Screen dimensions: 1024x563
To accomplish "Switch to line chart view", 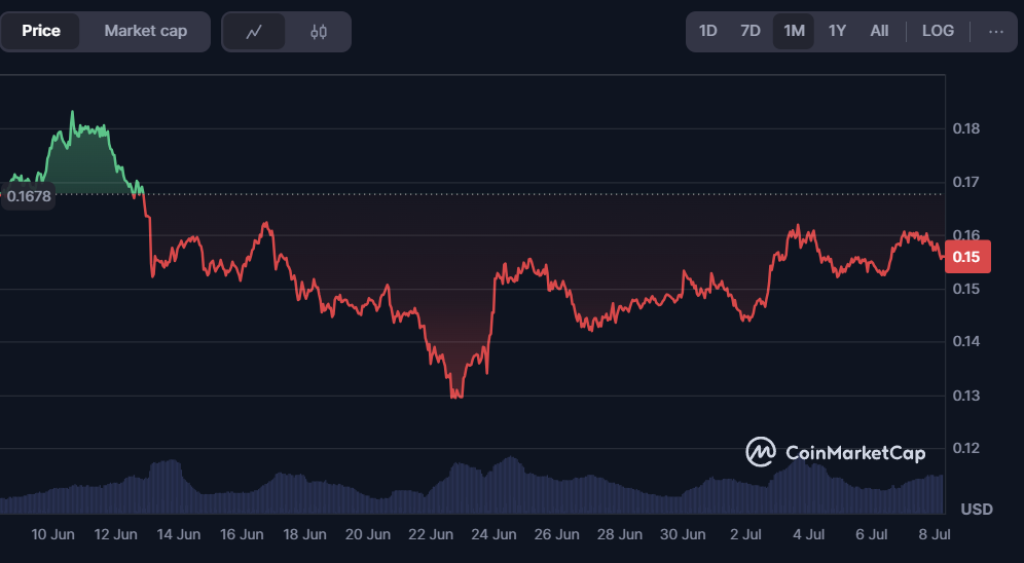I will [x=254, y=31].
